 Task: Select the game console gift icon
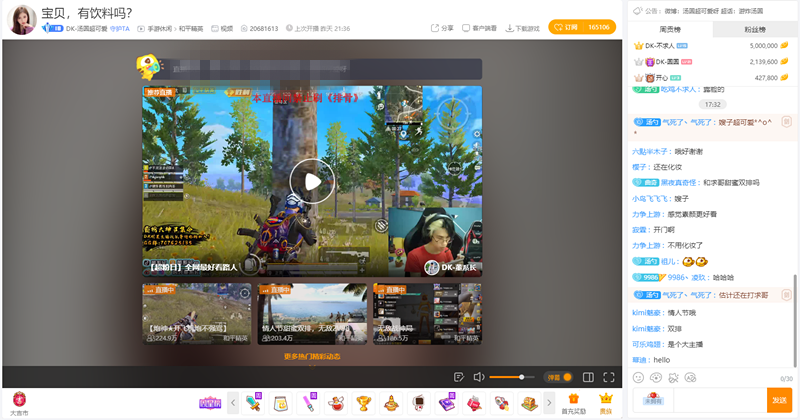pyautogui.click(x=419, y=403)
